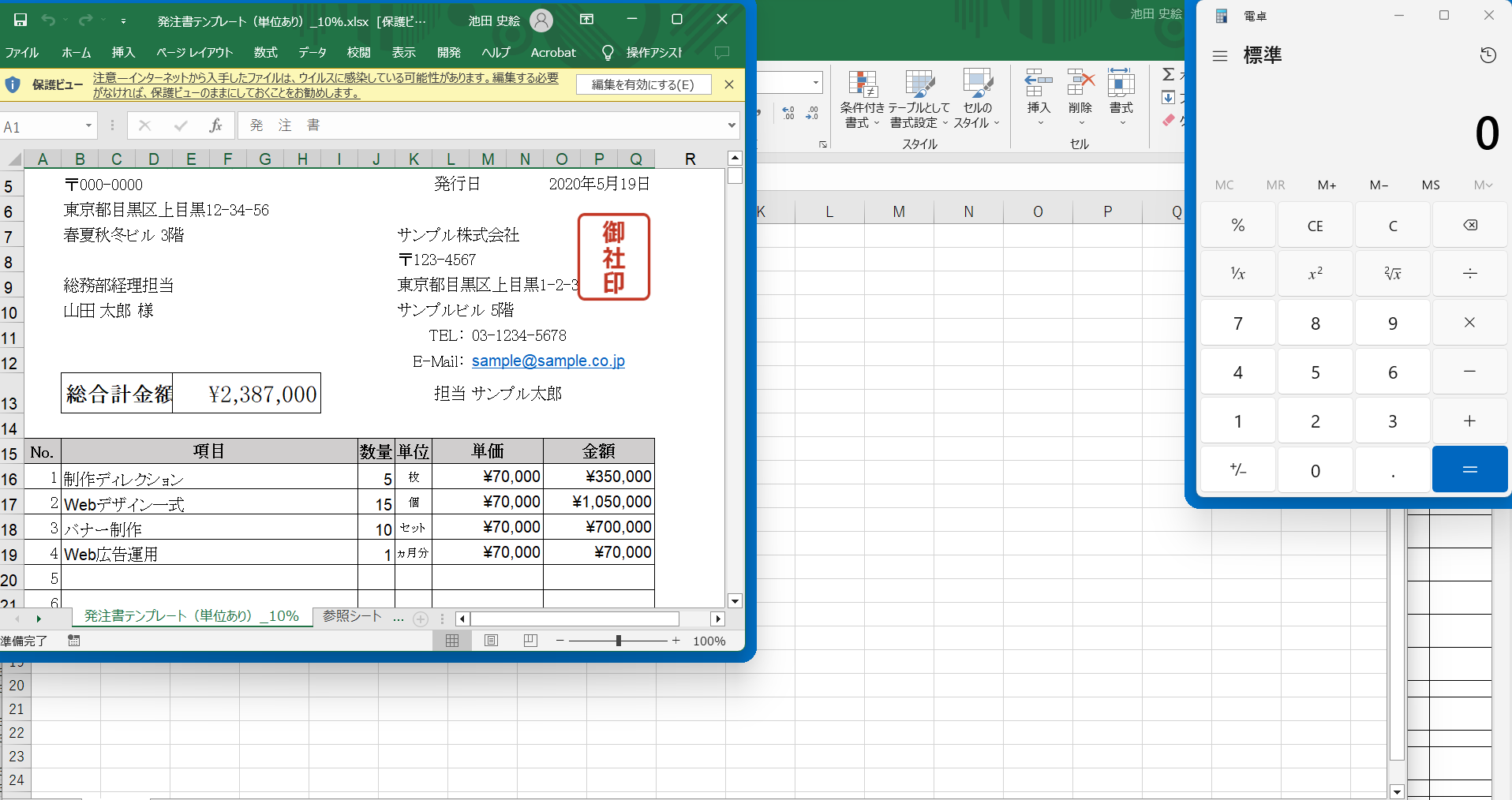
Task: Switch to the 参照シート sheet tab
Action: (x=352, y=616)
